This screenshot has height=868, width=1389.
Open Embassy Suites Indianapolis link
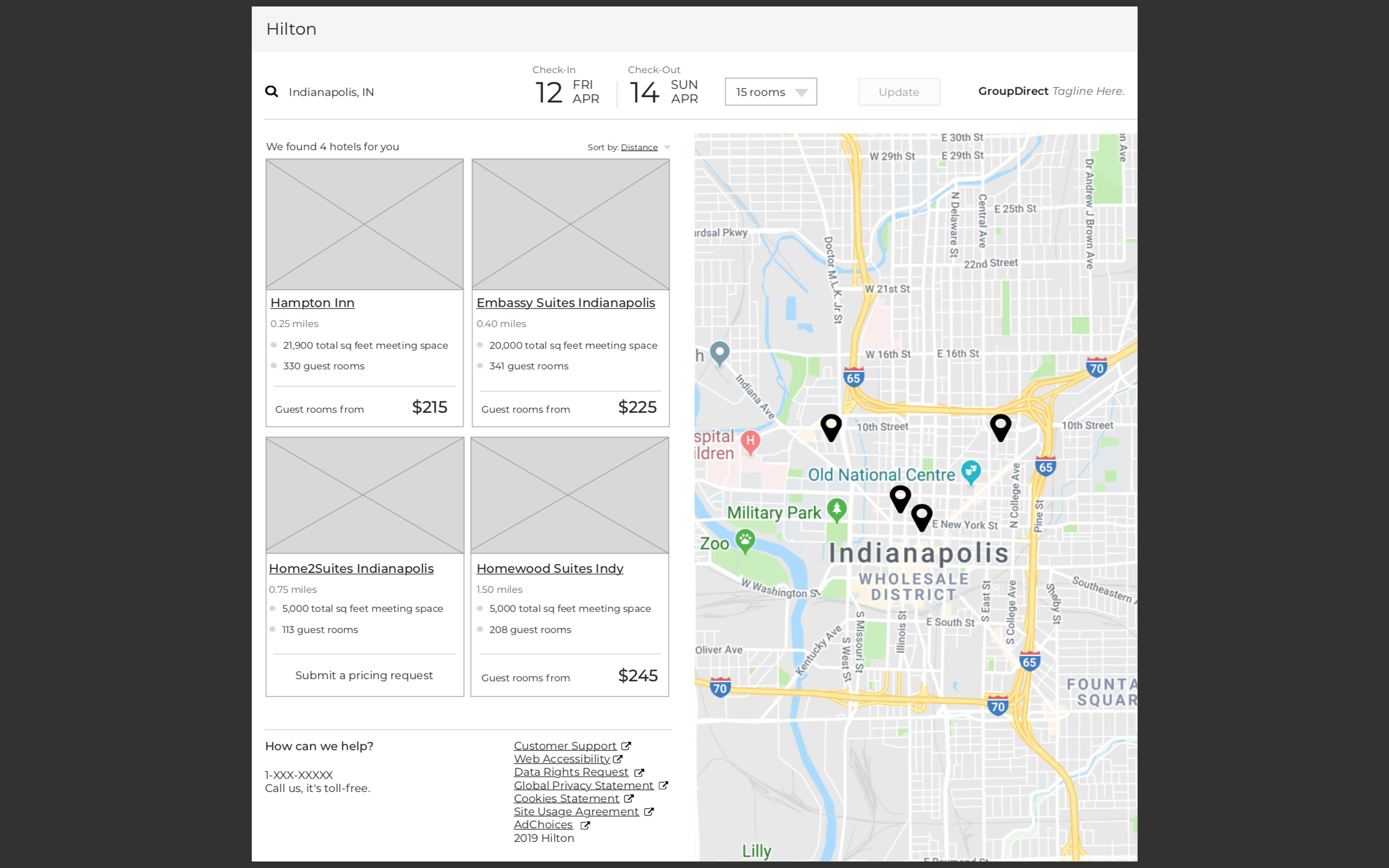[565, 303]
